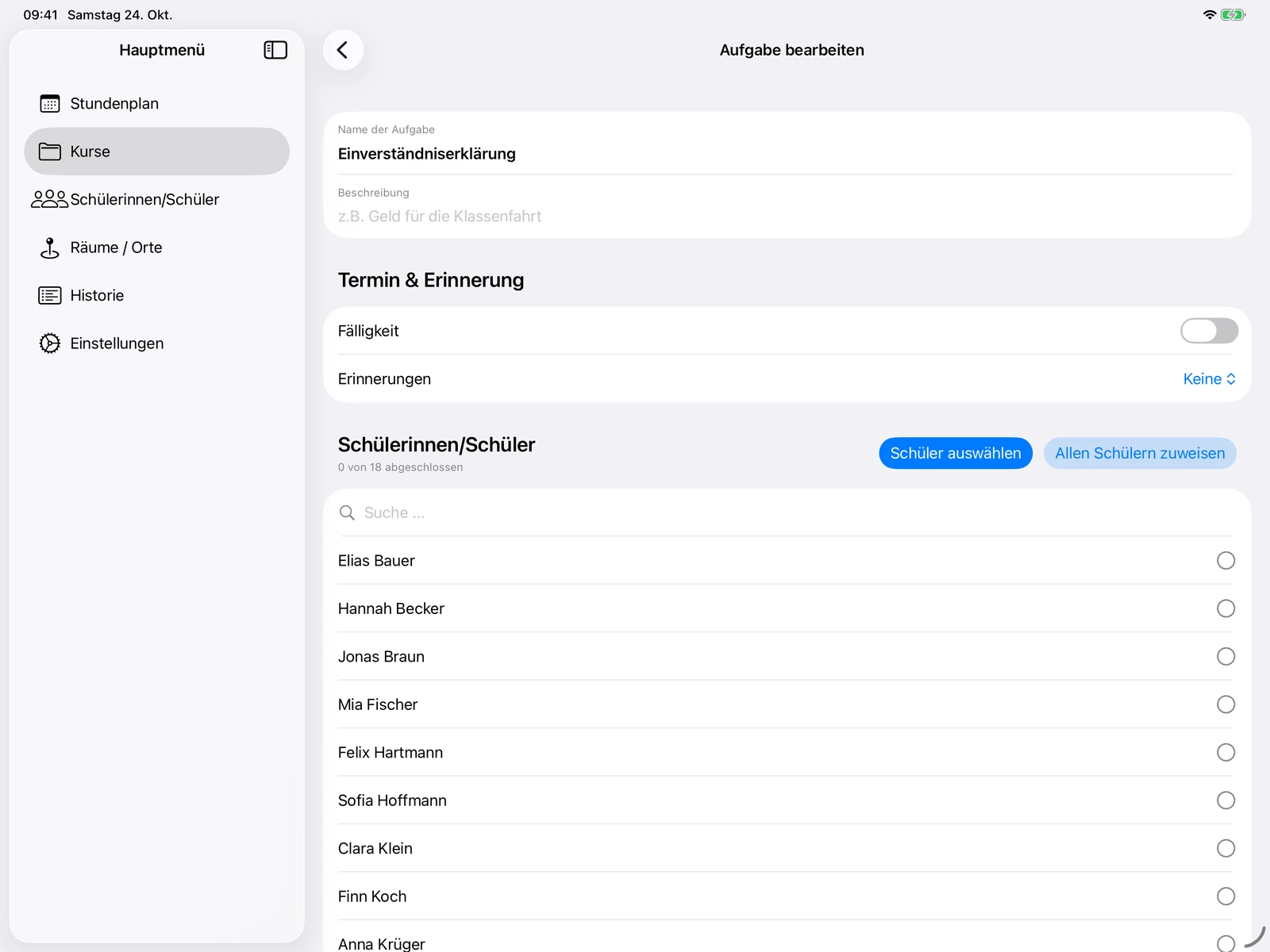
Task: Click the search magnifier icon
Action: pos(347,512)
